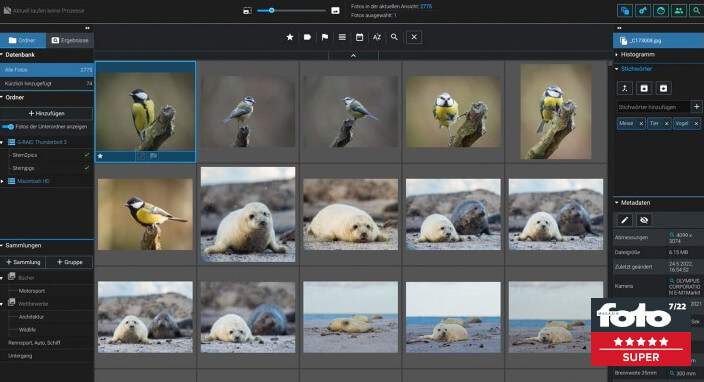Open the keyword search key icon
This screenshot has width=704, height=382.
(642, 10)
